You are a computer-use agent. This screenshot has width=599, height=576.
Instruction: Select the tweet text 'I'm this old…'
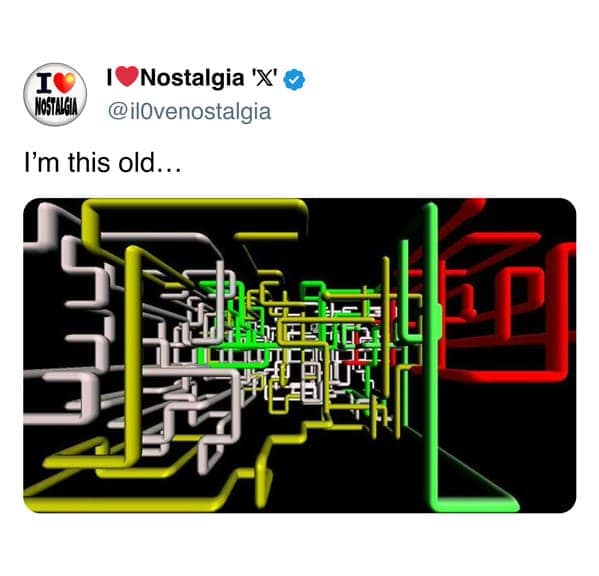click(102, 162)
